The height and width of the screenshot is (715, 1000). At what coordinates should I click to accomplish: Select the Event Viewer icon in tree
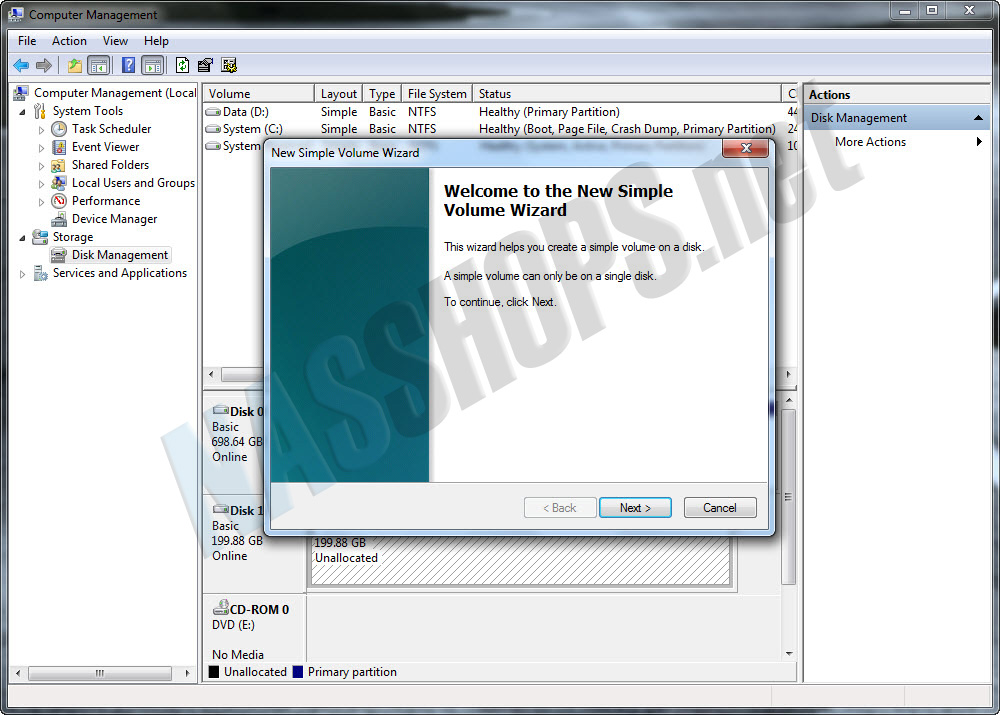(59, 147)
